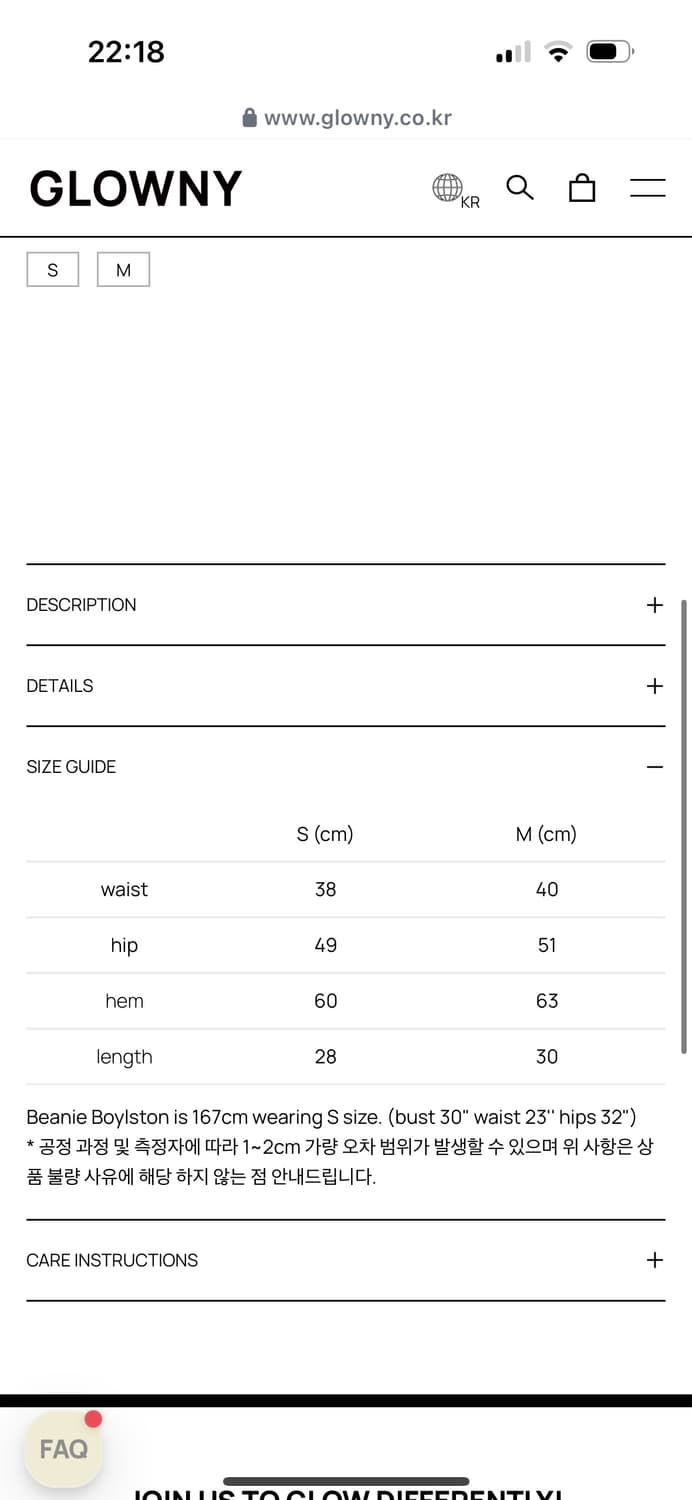Click the CARE INSTRUCTIONS label text

coord(112,1260)
